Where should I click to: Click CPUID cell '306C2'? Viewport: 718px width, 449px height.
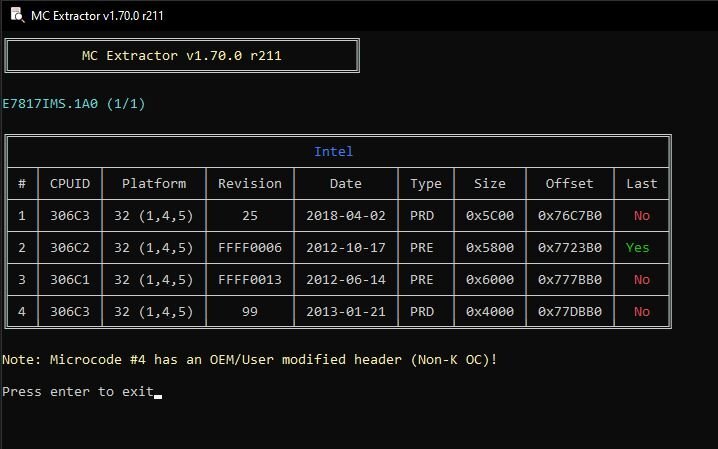coord(70,248)
